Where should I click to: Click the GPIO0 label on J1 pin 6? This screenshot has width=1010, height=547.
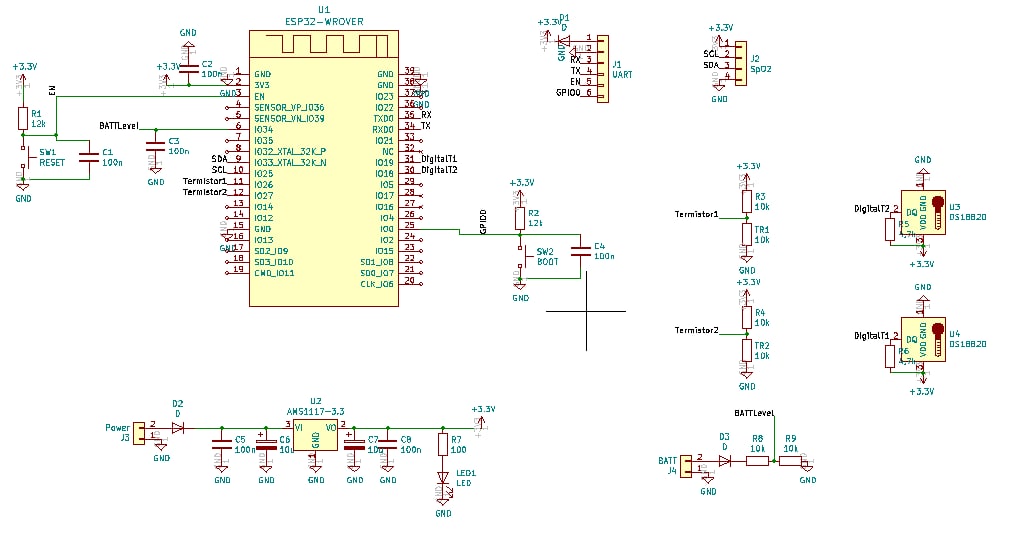coord(568,93)
